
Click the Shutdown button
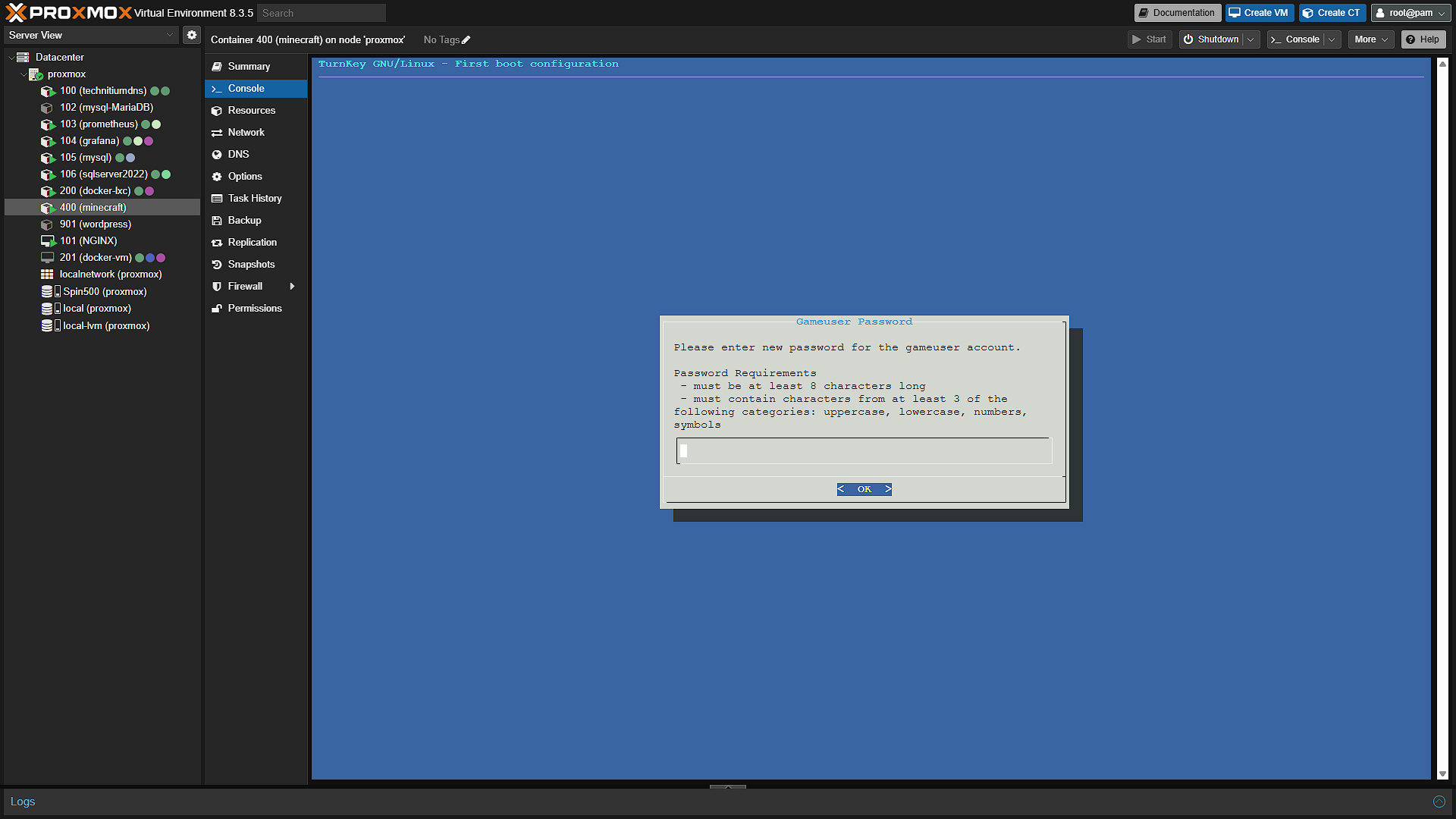point(1211,39)
